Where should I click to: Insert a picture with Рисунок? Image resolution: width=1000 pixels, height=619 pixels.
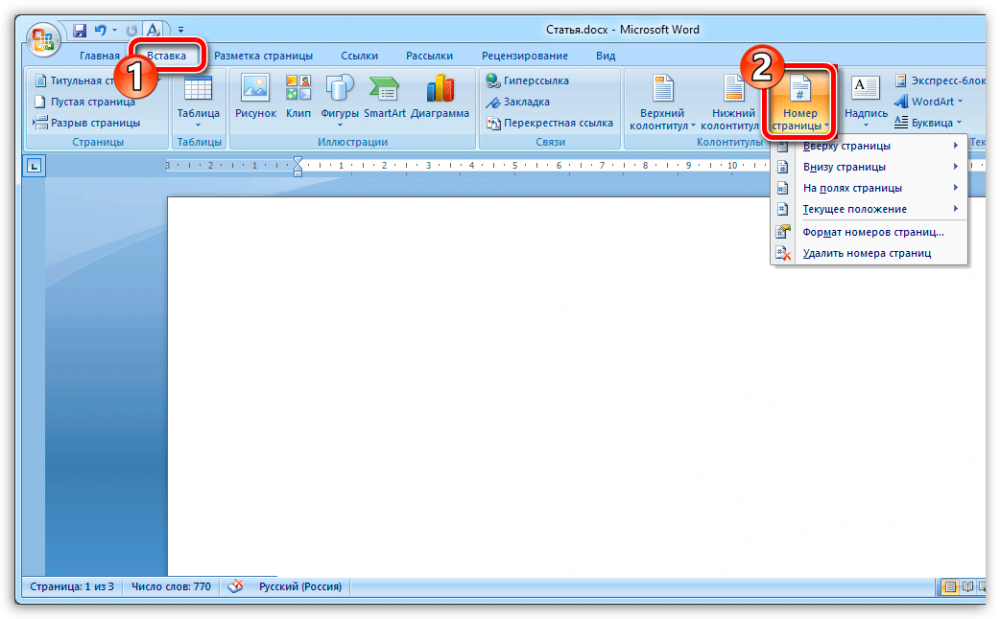255,98
